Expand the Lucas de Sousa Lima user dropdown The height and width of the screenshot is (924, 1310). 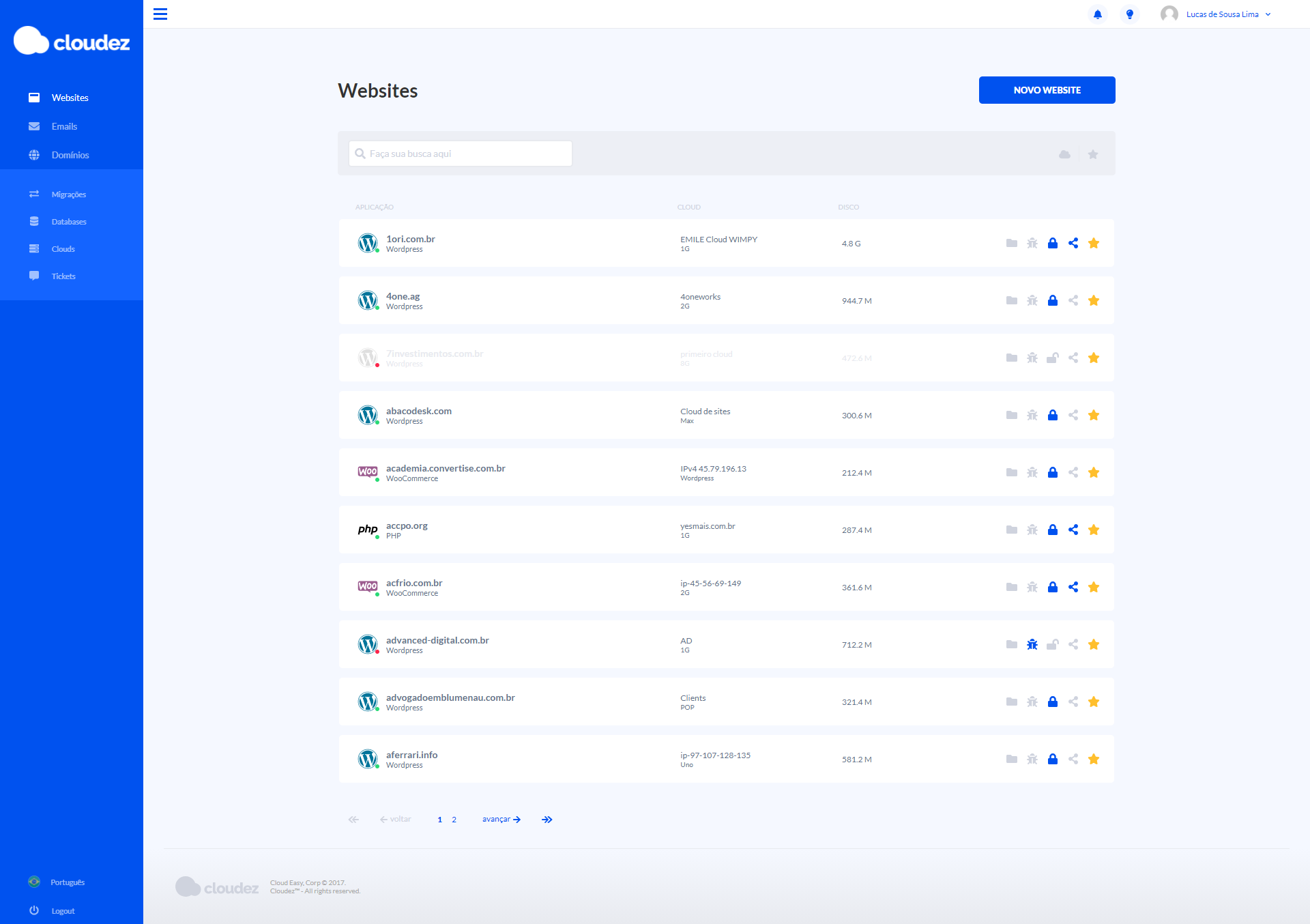click(1216, 14)
